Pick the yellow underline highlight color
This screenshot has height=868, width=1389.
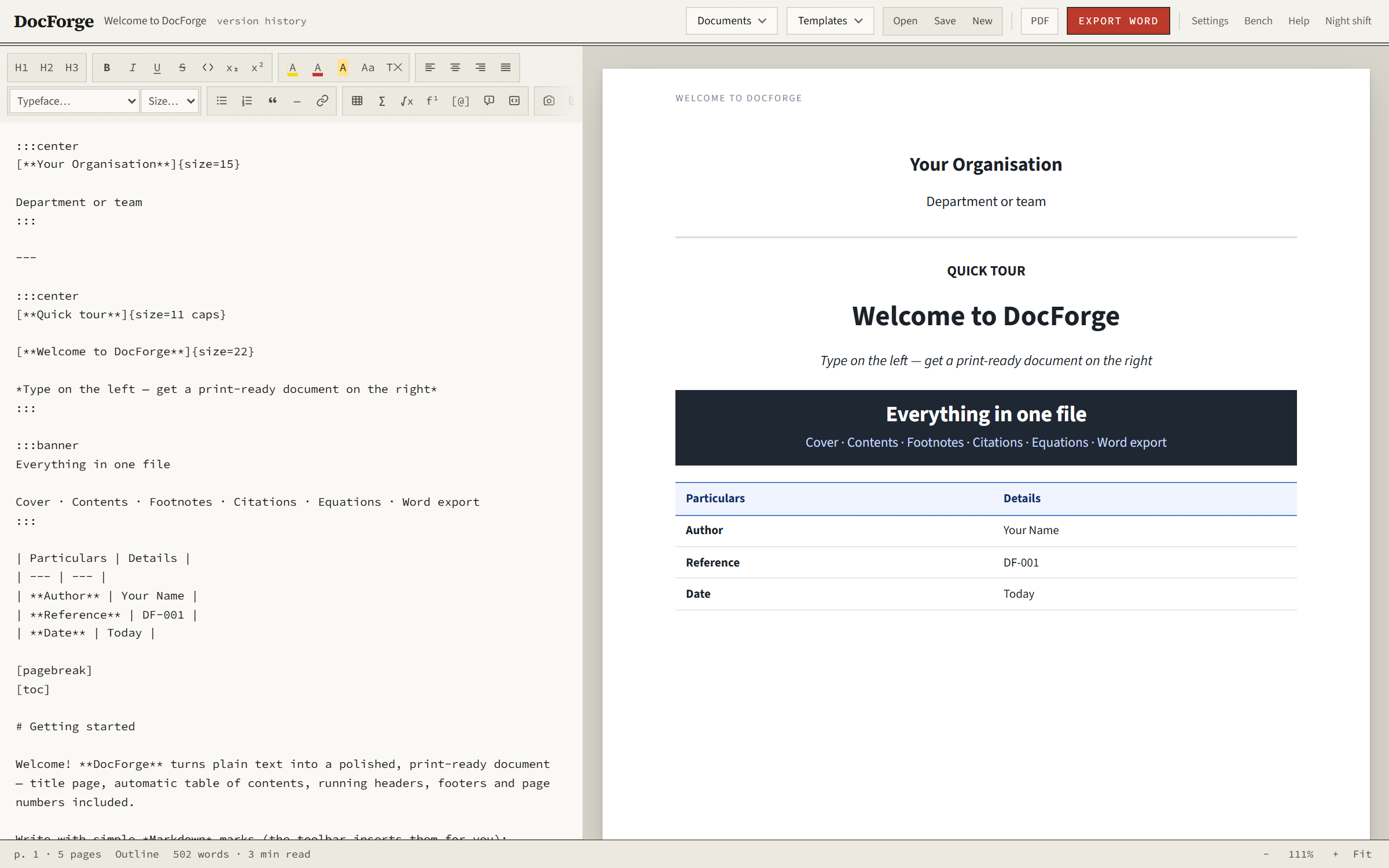293,68
